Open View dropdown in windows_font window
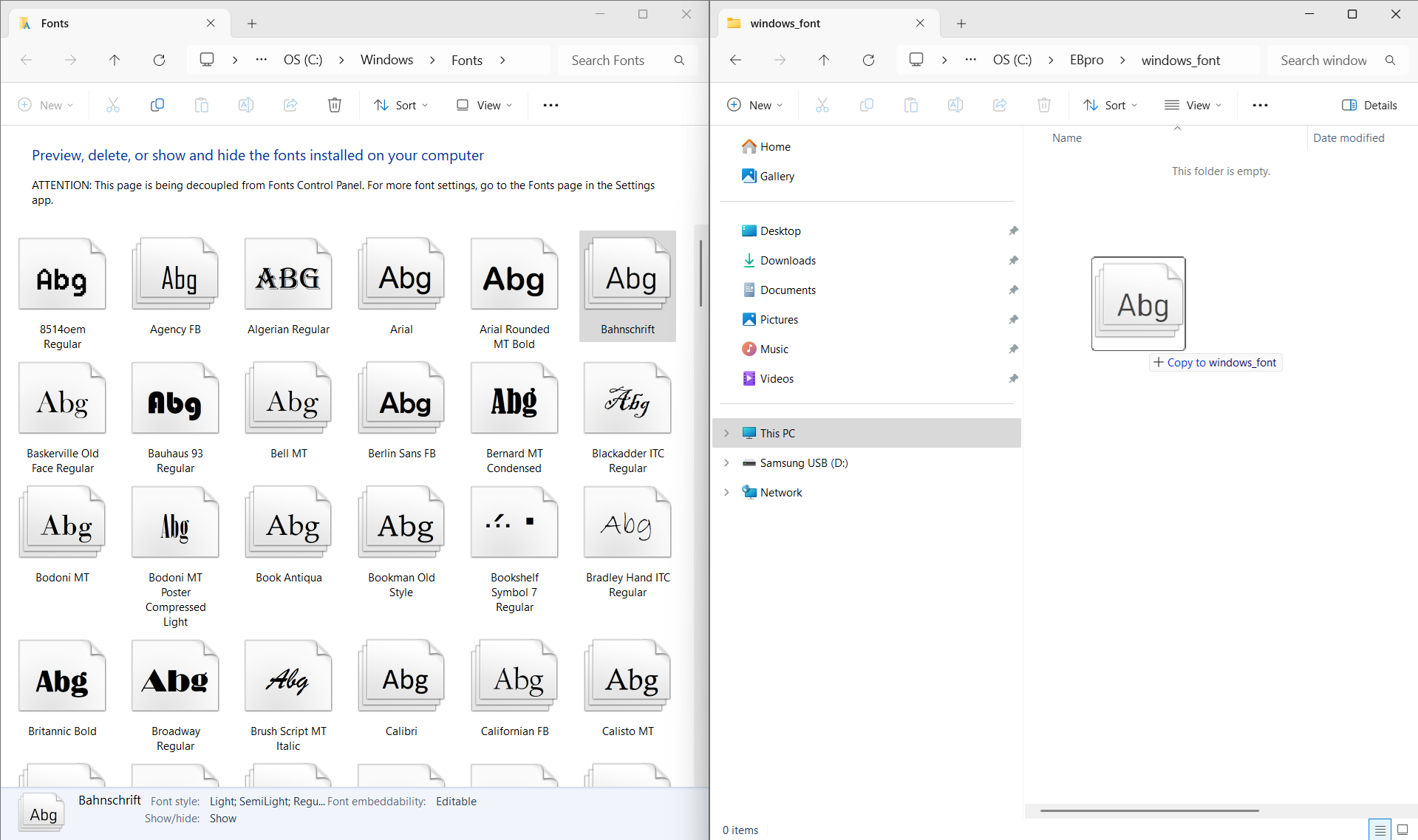The height and width of the screenshot is (840, 1418). click(x=1193, y=105)
